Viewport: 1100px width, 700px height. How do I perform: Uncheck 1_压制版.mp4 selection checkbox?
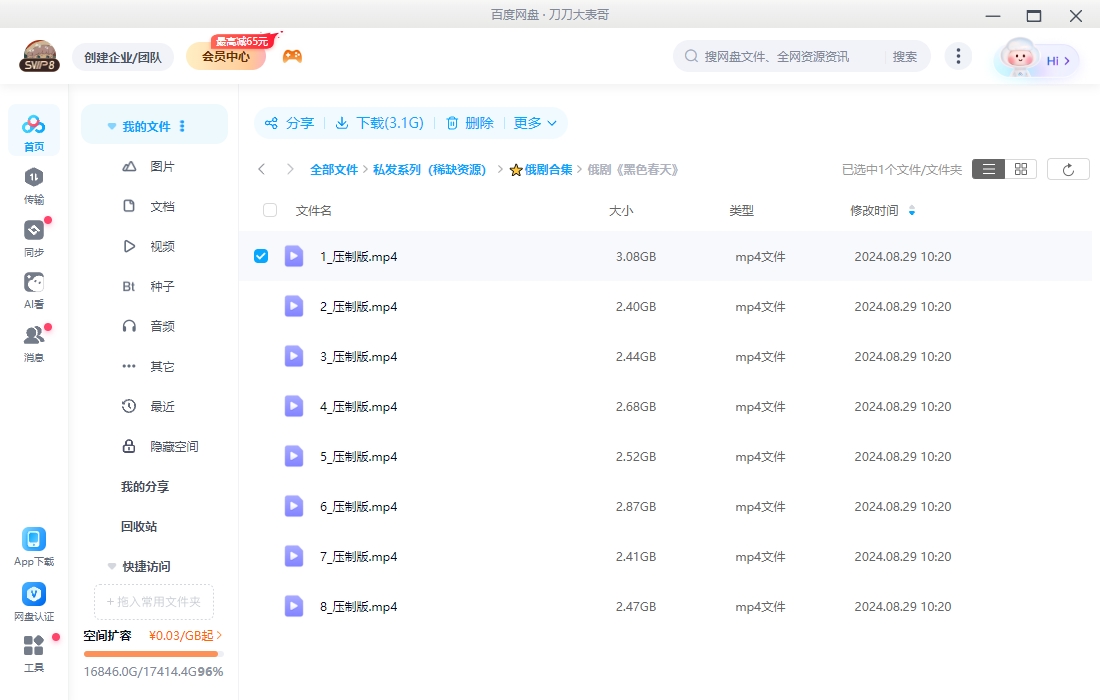[x=261, y=255]
